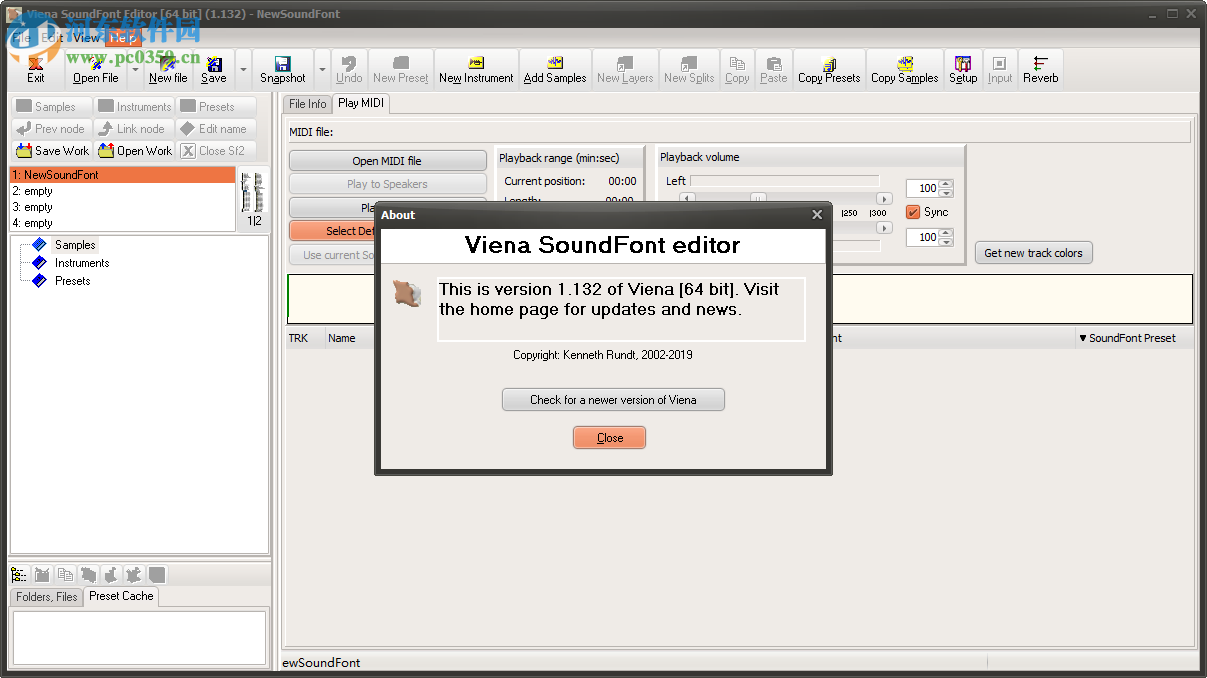This screenshot has width=1207, height=678.
Task: Click the Open Work icon
Action: point(135,150)
